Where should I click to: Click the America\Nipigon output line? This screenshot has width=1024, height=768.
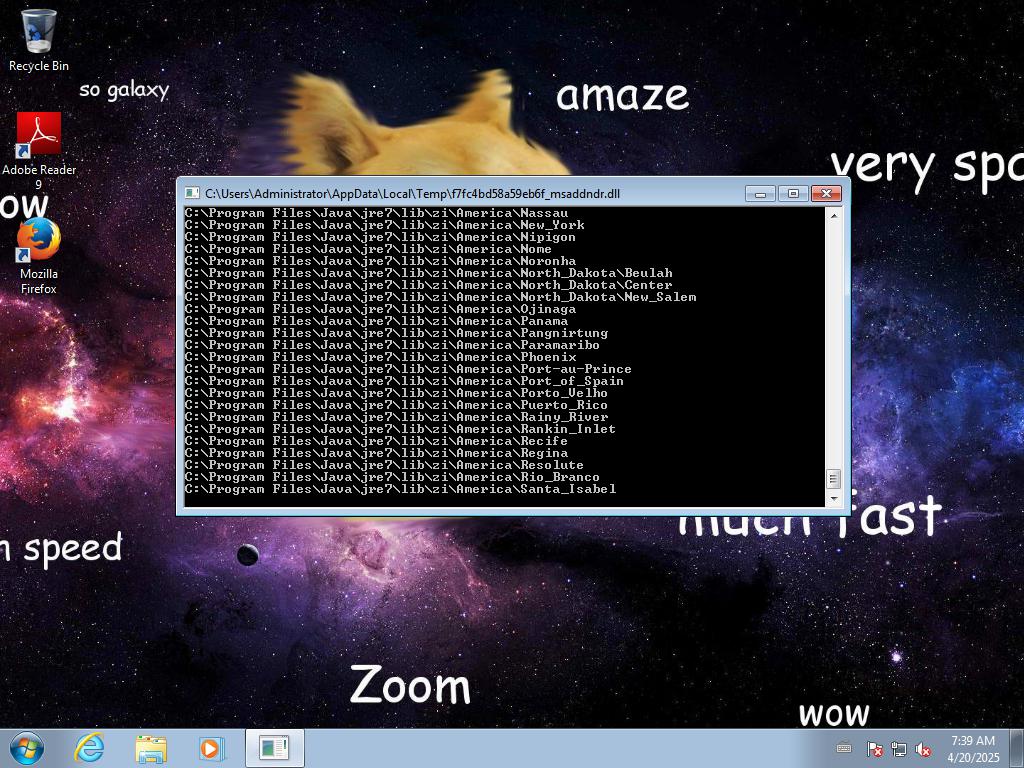pos(380,237)
